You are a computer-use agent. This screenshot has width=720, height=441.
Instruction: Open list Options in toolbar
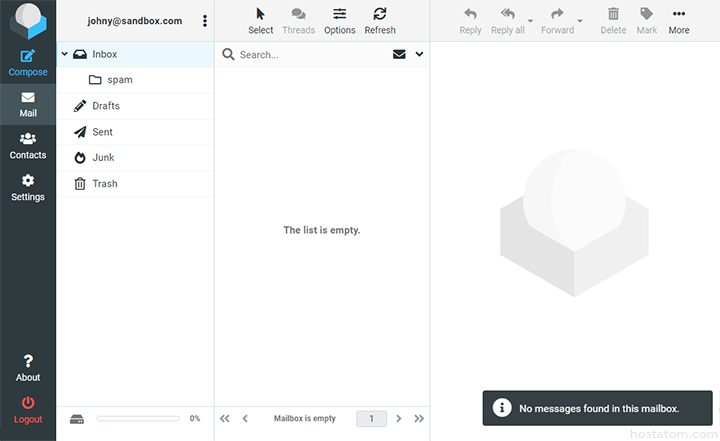click(340, 14)
